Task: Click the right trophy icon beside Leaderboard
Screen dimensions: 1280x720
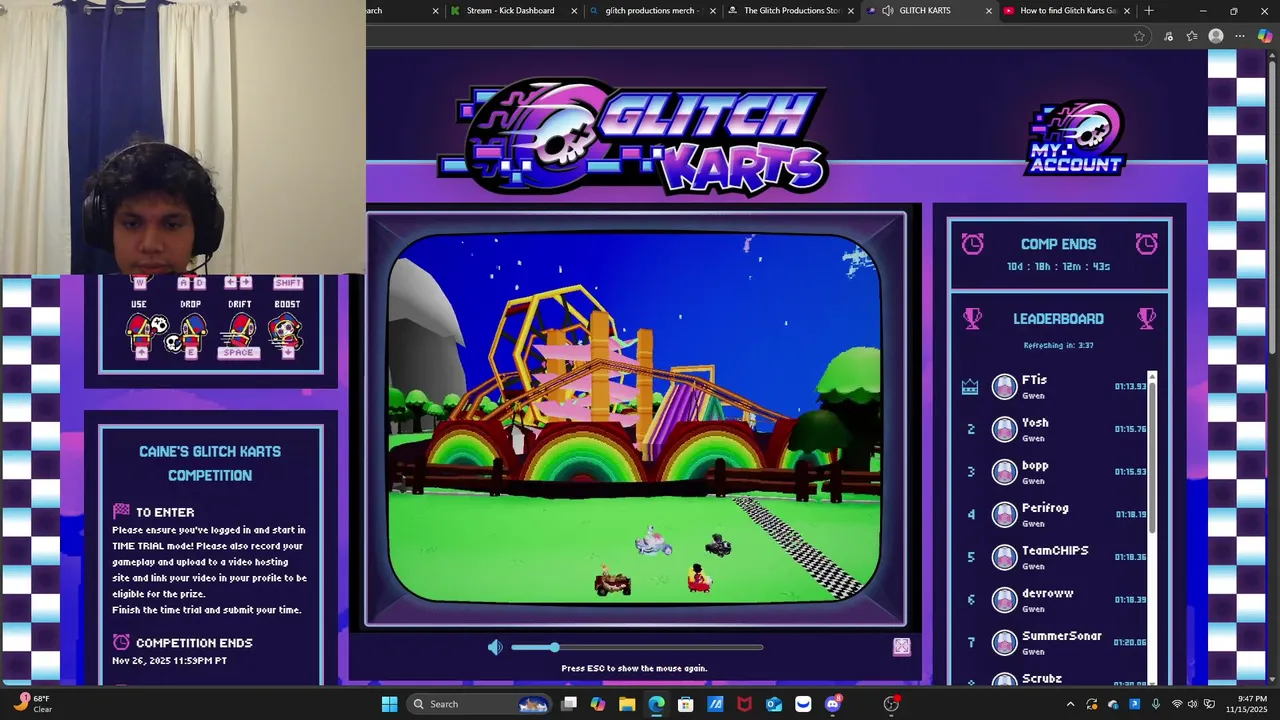Action: click(1146, 318)
